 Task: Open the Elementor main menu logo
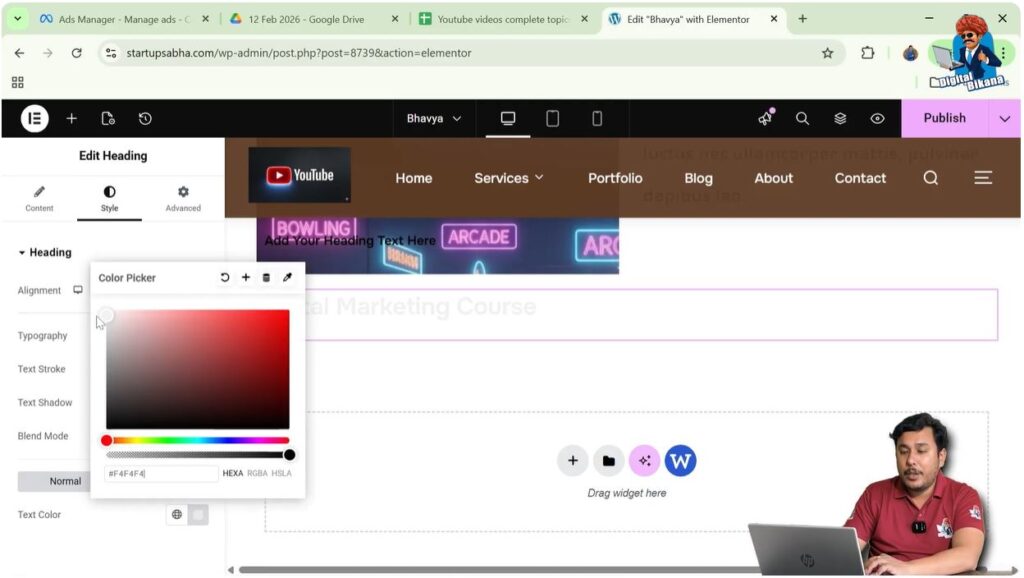point(35,118)
